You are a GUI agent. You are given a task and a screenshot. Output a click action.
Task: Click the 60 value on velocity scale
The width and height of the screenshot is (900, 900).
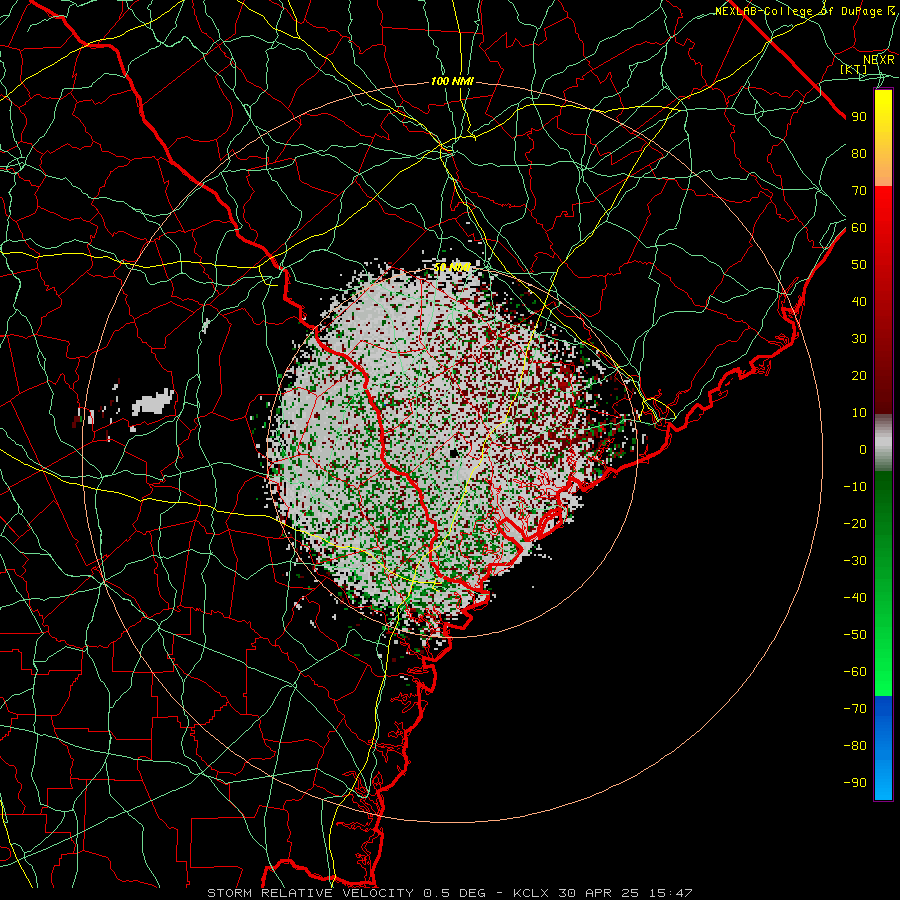[x=859, y=228]
